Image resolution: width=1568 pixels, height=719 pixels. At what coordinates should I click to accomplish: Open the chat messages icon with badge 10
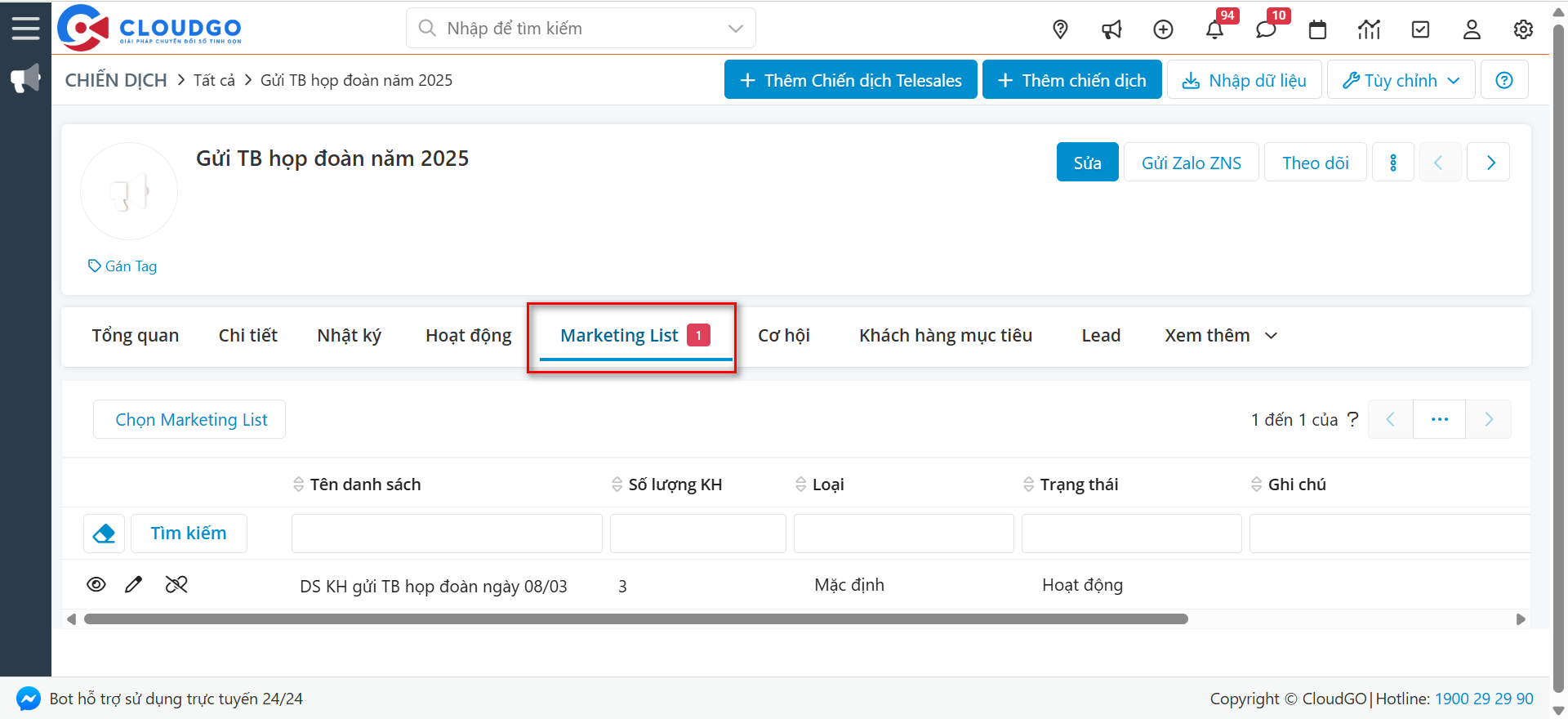[1266, 30]
